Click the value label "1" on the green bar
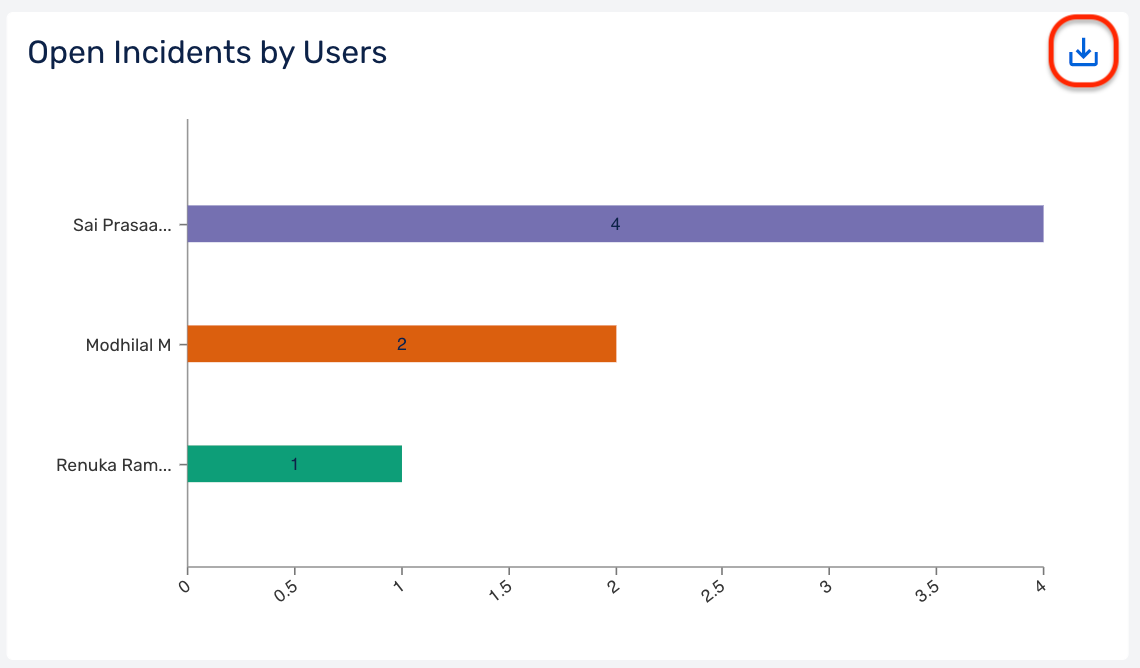This screenshot has width=1140, height=668. click(296, 462)
